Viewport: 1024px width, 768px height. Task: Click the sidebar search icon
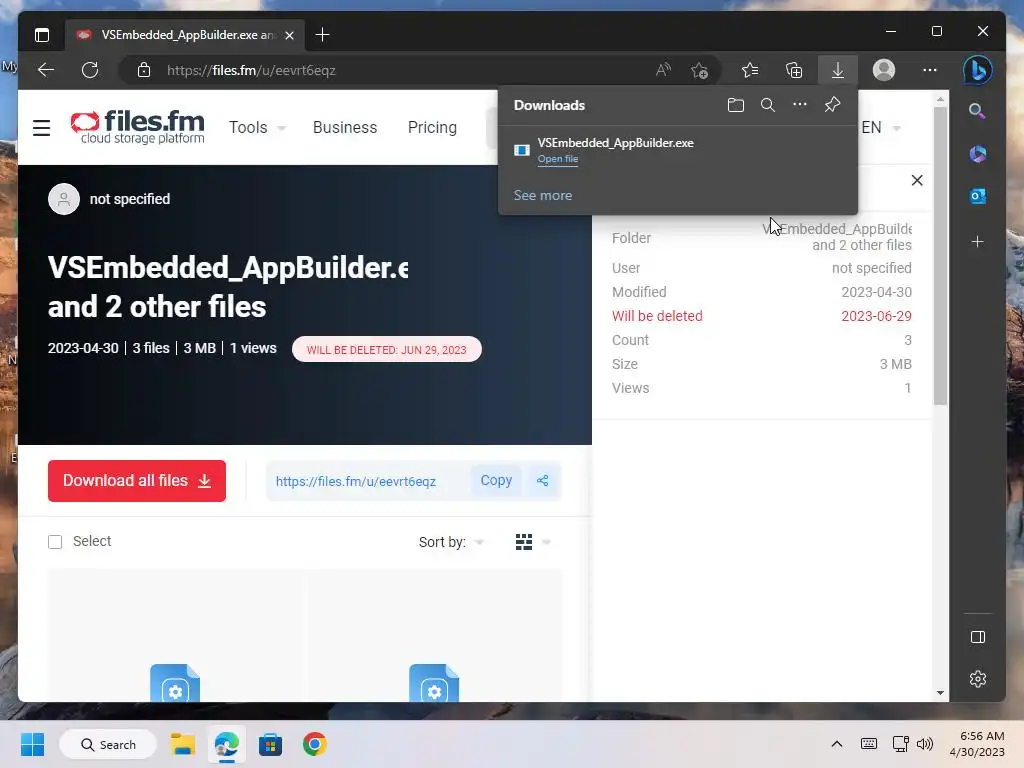[x=977, y=111]
